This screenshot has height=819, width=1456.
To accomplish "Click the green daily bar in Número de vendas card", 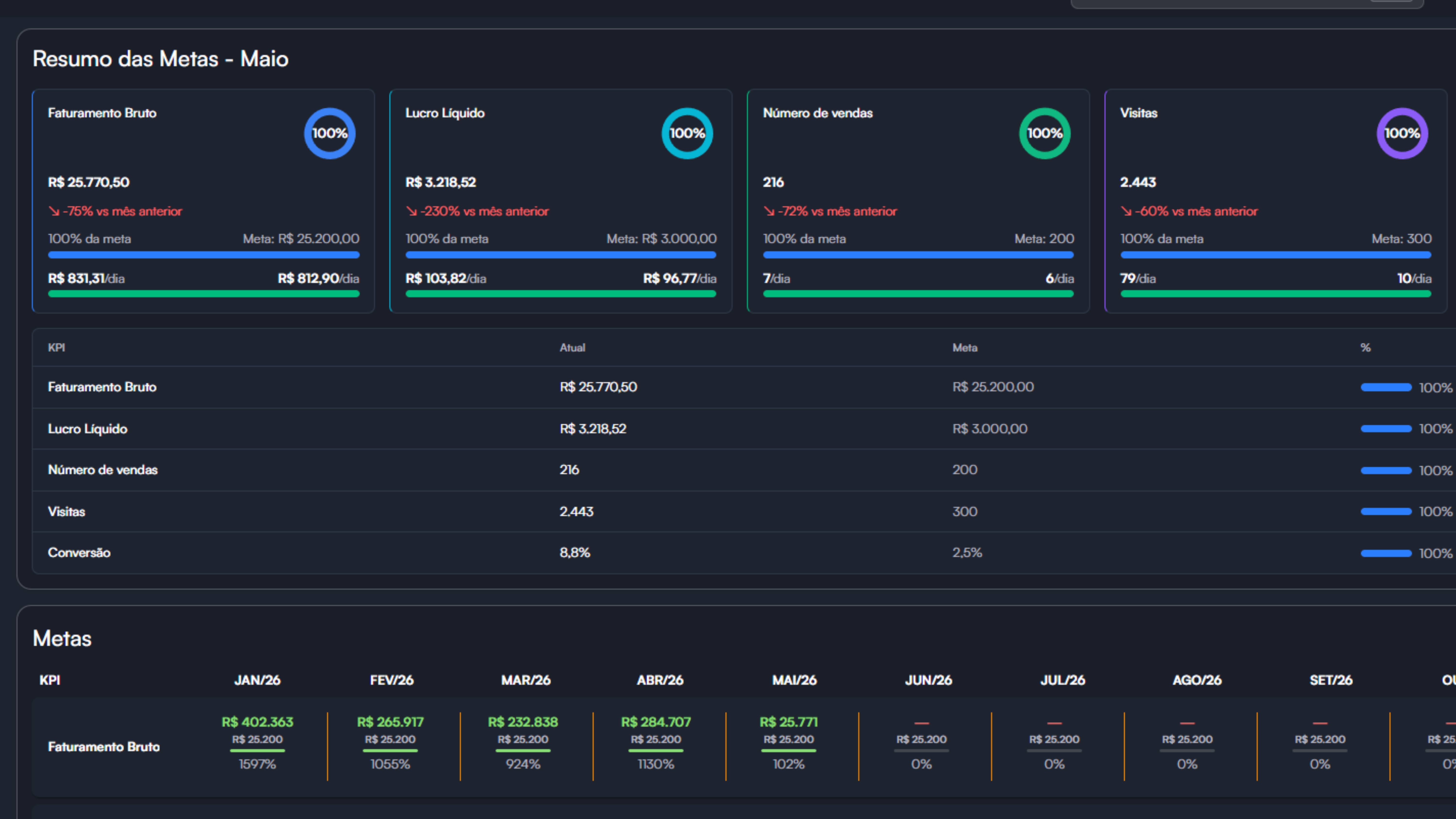I will (x=918, y=294).
